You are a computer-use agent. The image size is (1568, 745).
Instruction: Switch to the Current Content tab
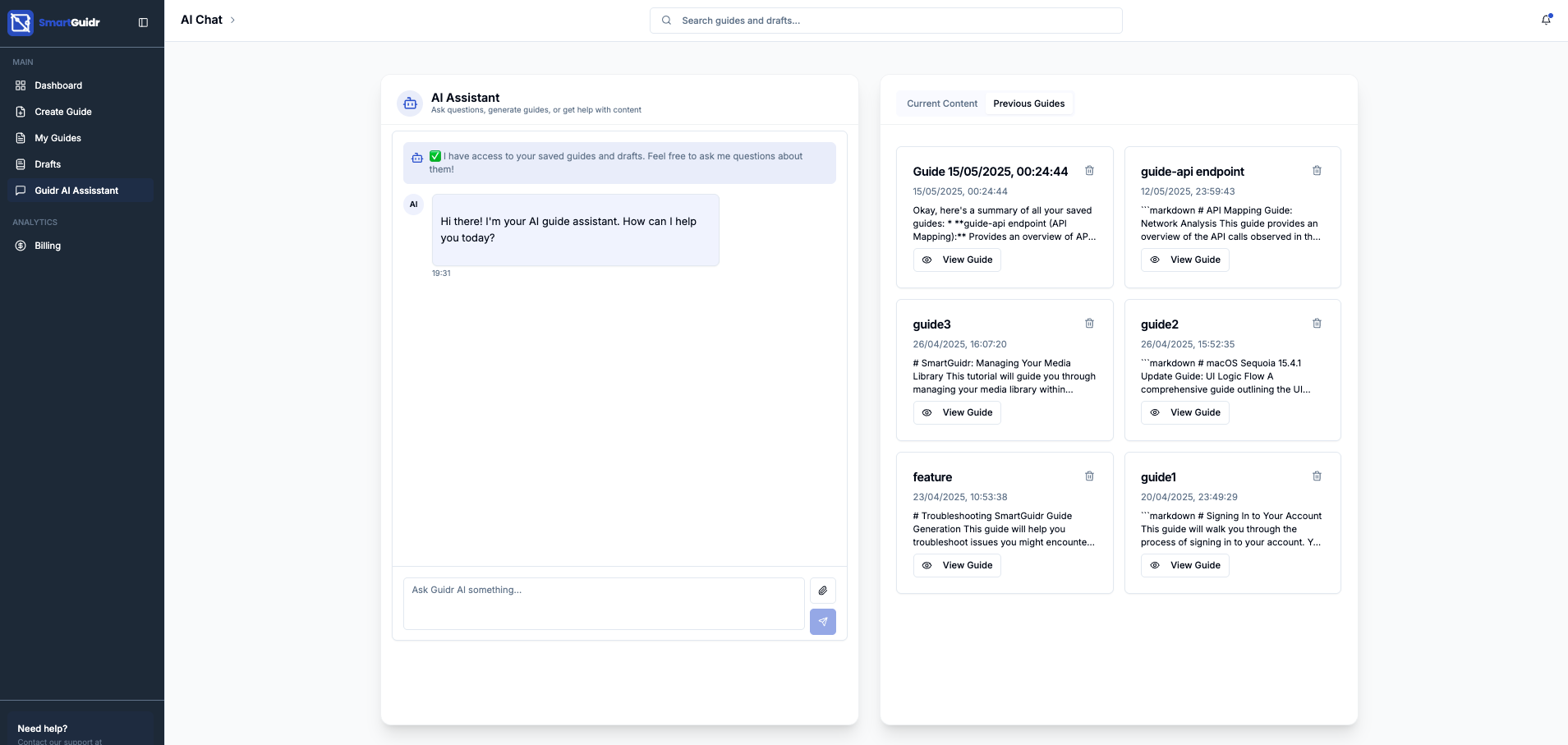(x=942, y=103)
